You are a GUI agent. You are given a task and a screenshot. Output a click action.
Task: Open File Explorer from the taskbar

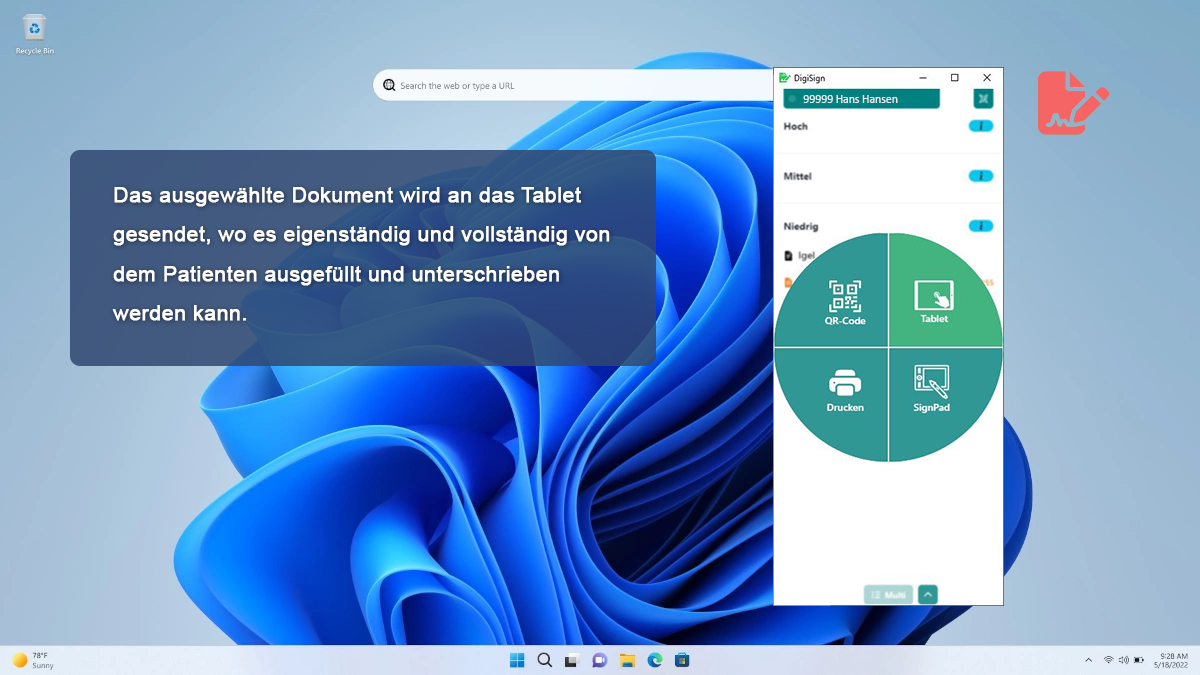(x=627, y=660)
